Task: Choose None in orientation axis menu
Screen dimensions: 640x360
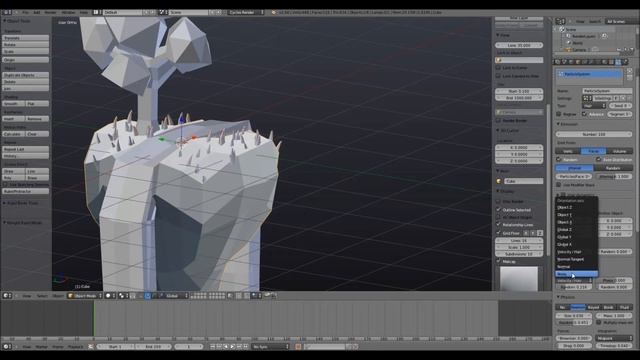Action: (576, 274)
